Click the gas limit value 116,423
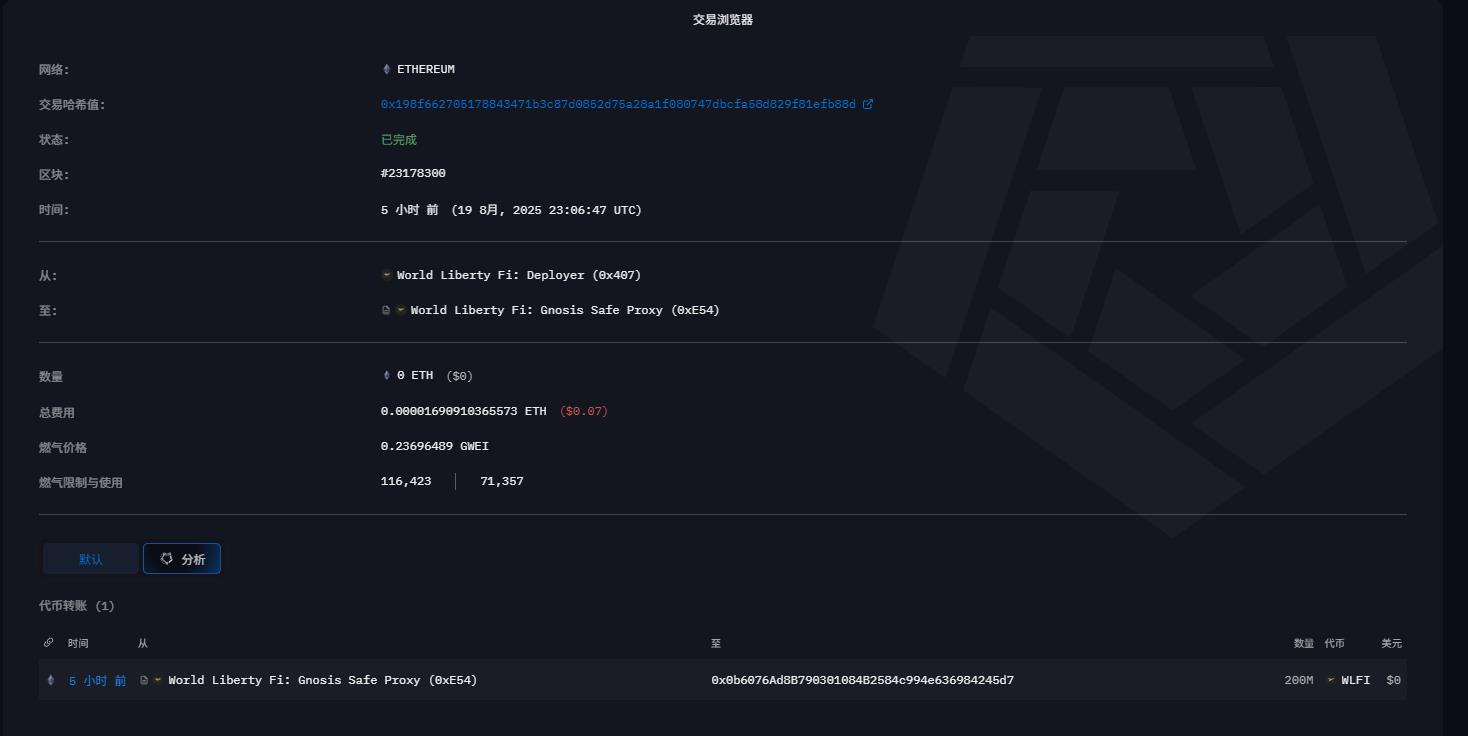The height and width of the screenshot is (736, 1468). click(406, 482)
